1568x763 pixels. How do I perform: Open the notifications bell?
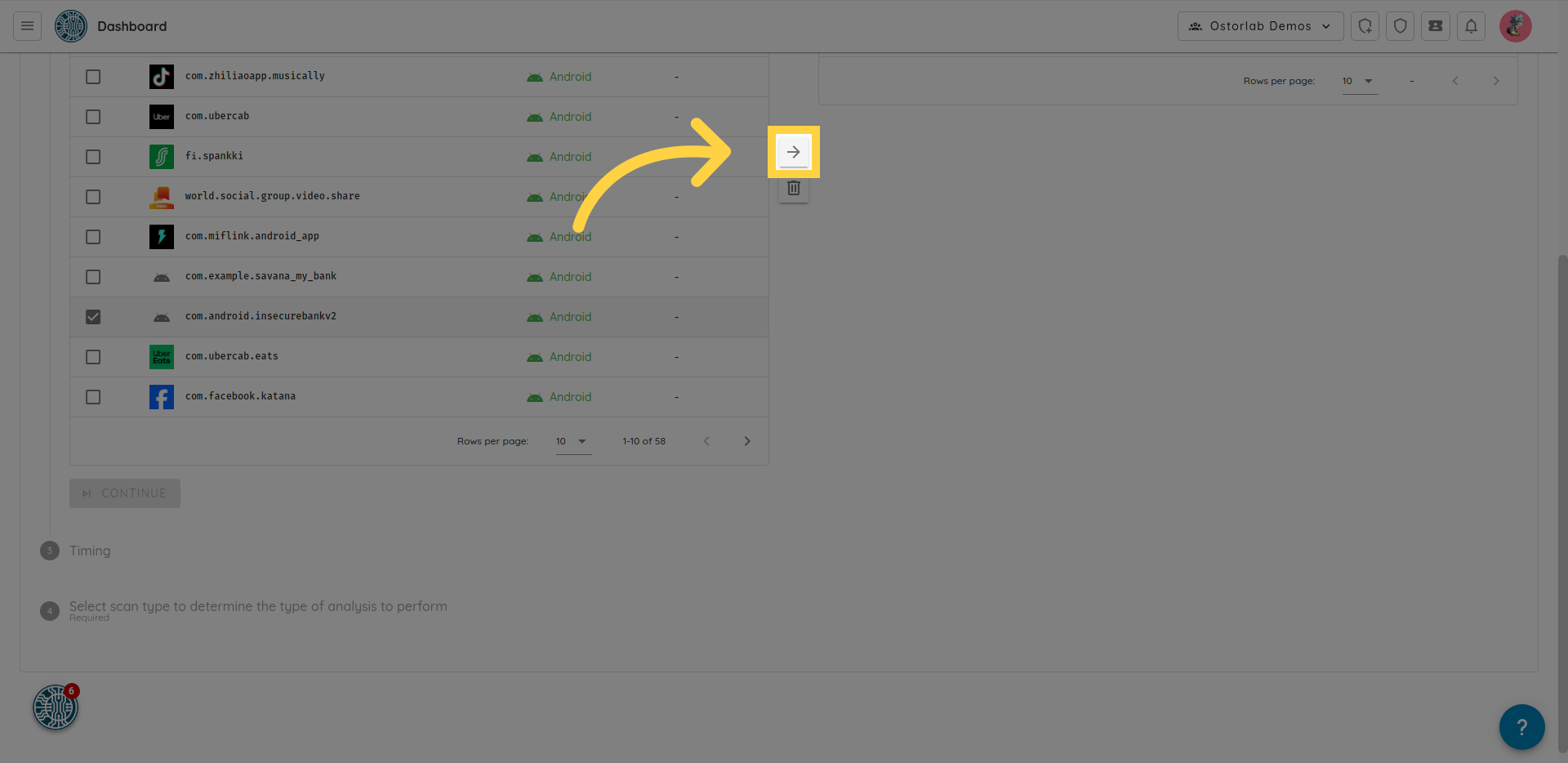tap(1471, 26)
